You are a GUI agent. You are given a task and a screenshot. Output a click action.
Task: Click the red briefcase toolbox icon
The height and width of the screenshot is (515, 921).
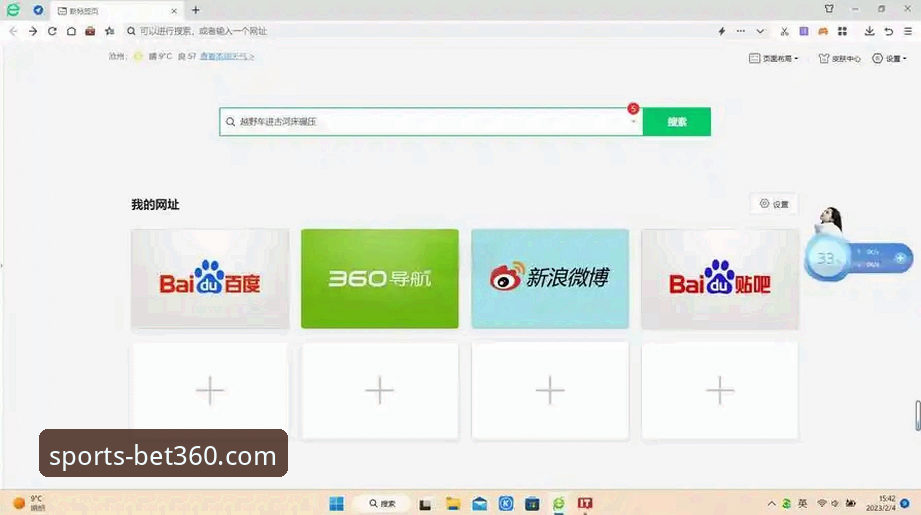tap(90, 31)
